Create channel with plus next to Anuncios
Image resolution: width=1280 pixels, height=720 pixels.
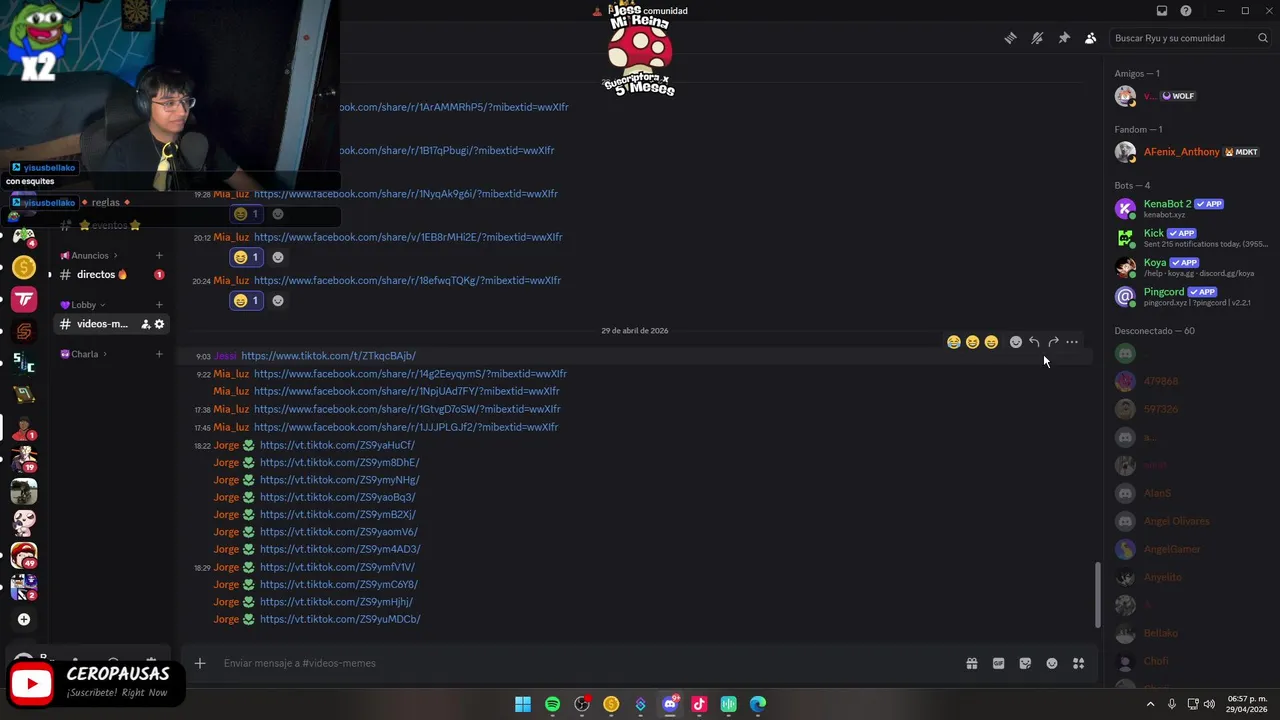pos(159,255)
